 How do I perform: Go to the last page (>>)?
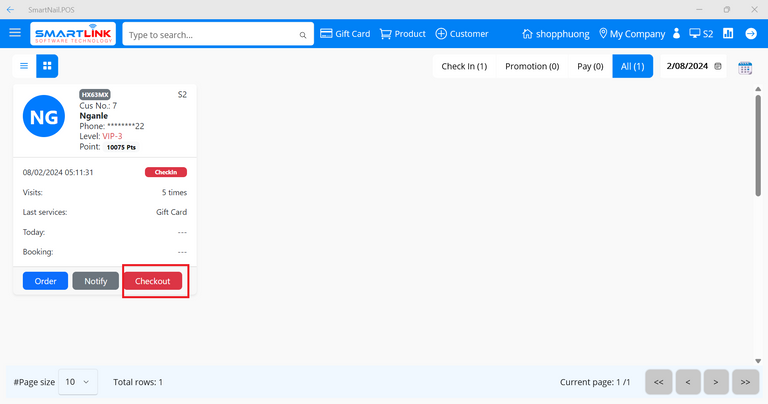744,381
